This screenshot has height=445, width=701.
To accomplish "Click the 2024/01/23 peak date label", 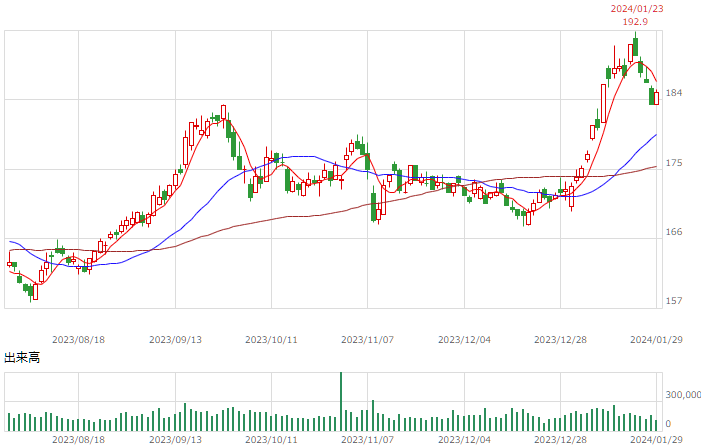I will (637, 8).
